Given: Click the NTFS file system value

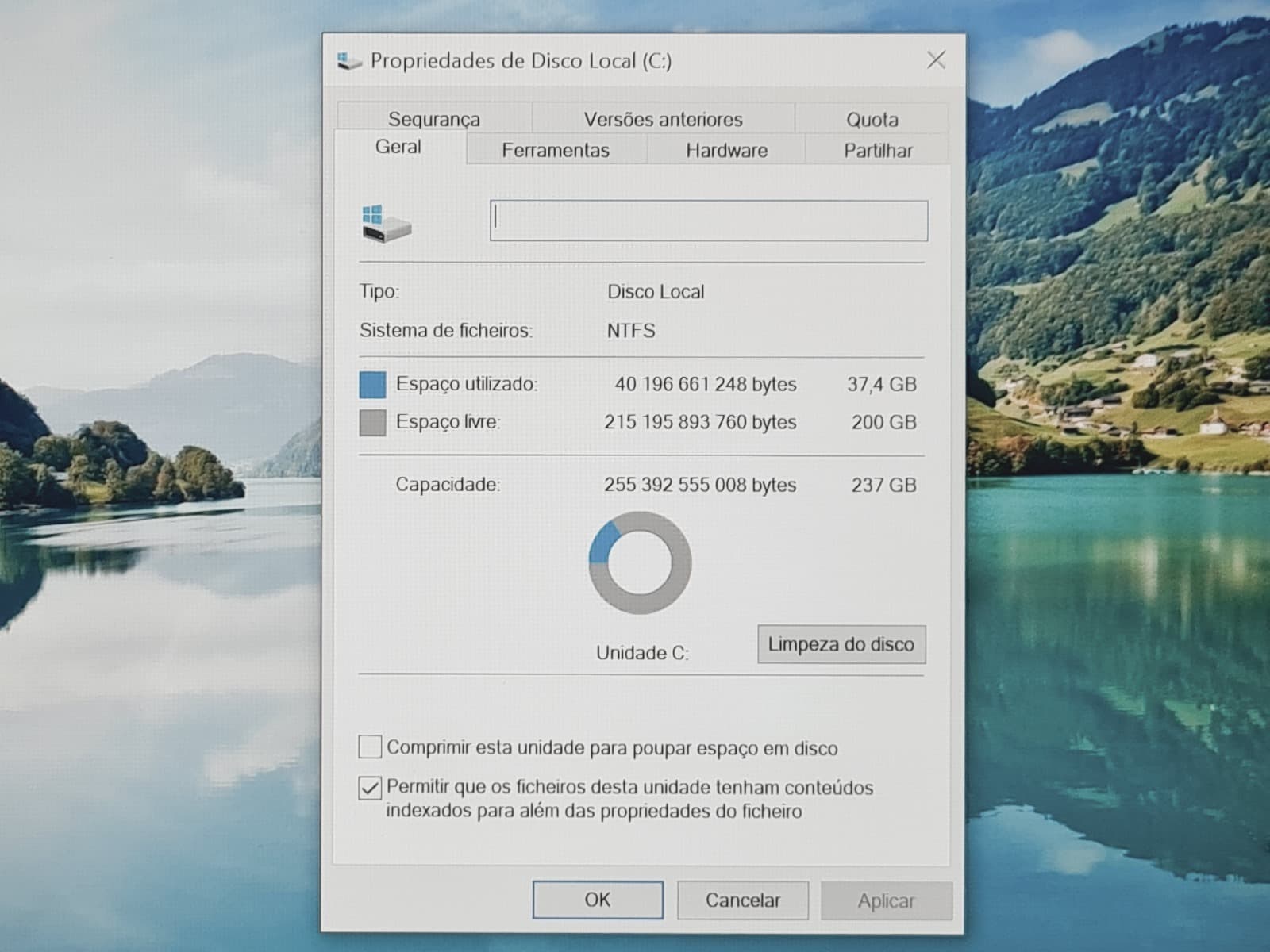Looking at the screenshot, I should pos(631,331).
